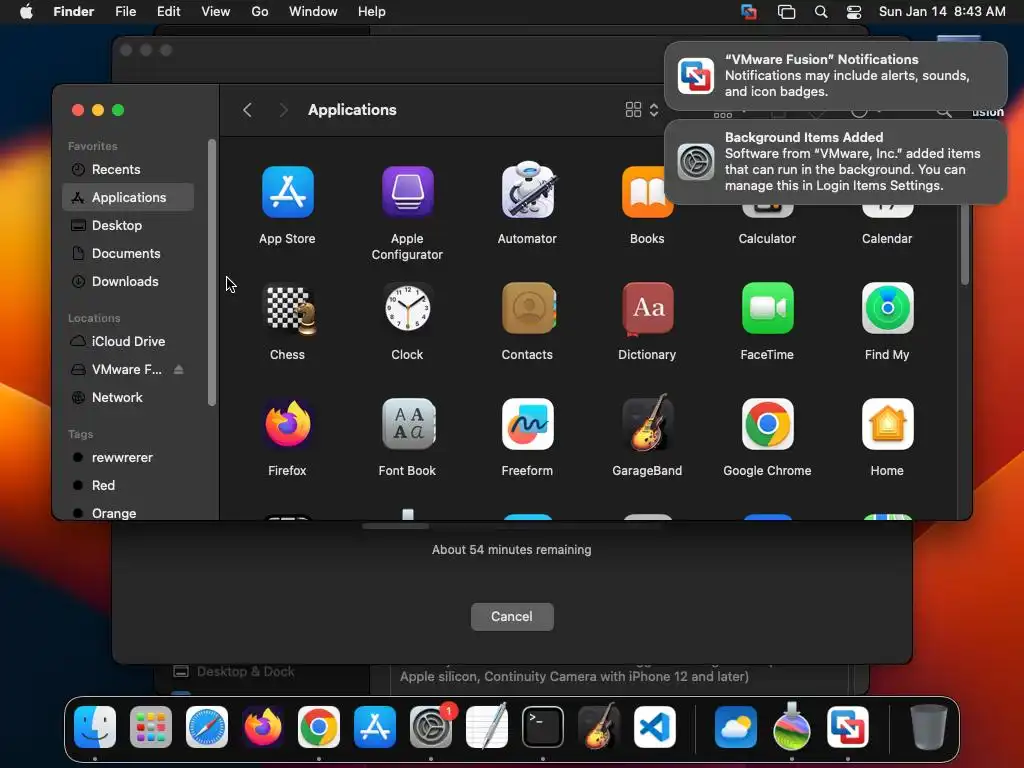Open Launchpad from the Dock
Viewport: 1024px width, 768px height.
[x=151, y=727]
